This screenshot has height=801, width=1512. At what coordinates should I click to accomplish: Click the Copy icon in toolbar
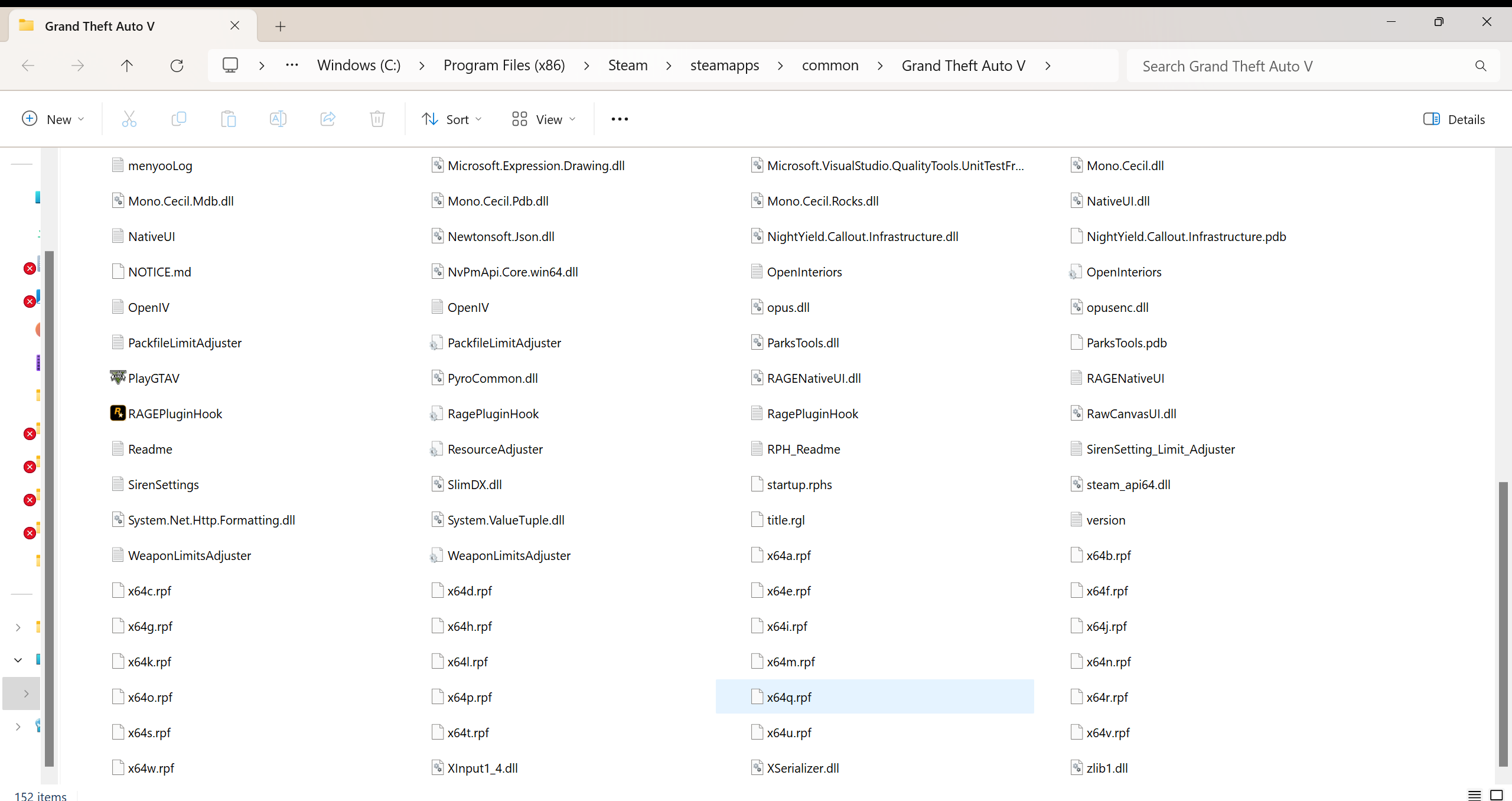coord(178,119)
